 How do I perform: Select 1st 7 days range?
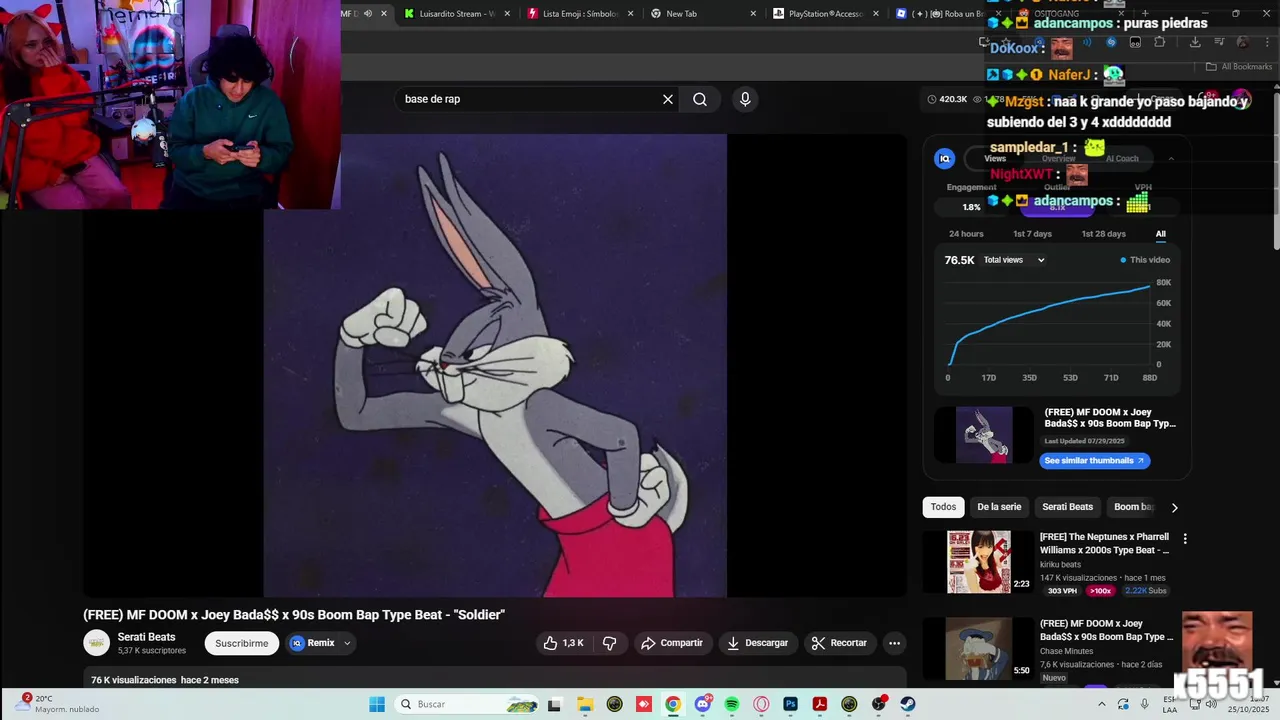1032,234
